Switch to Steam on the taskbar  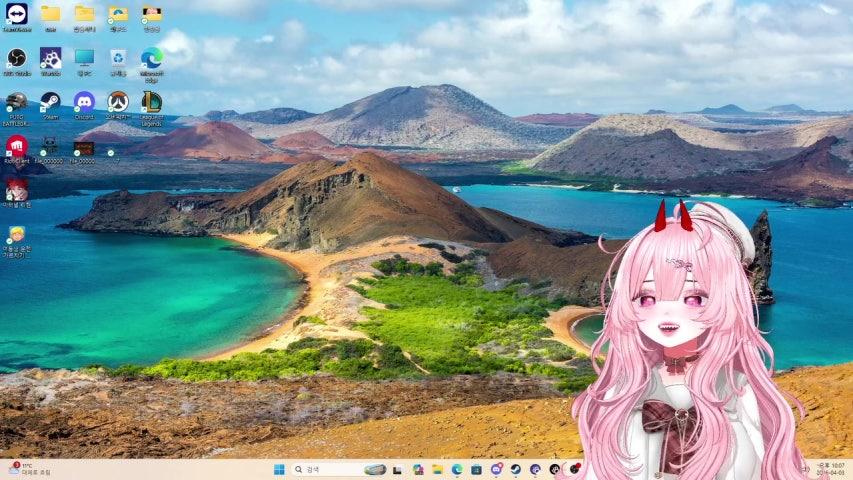coord(516,470)
